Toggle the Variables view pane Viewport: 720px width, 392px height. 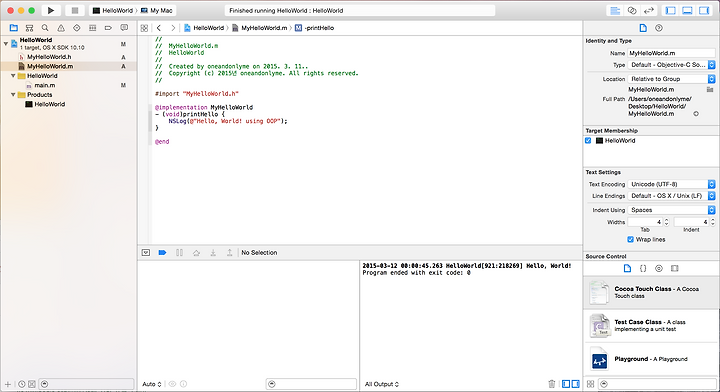click(x=566, y=384)
